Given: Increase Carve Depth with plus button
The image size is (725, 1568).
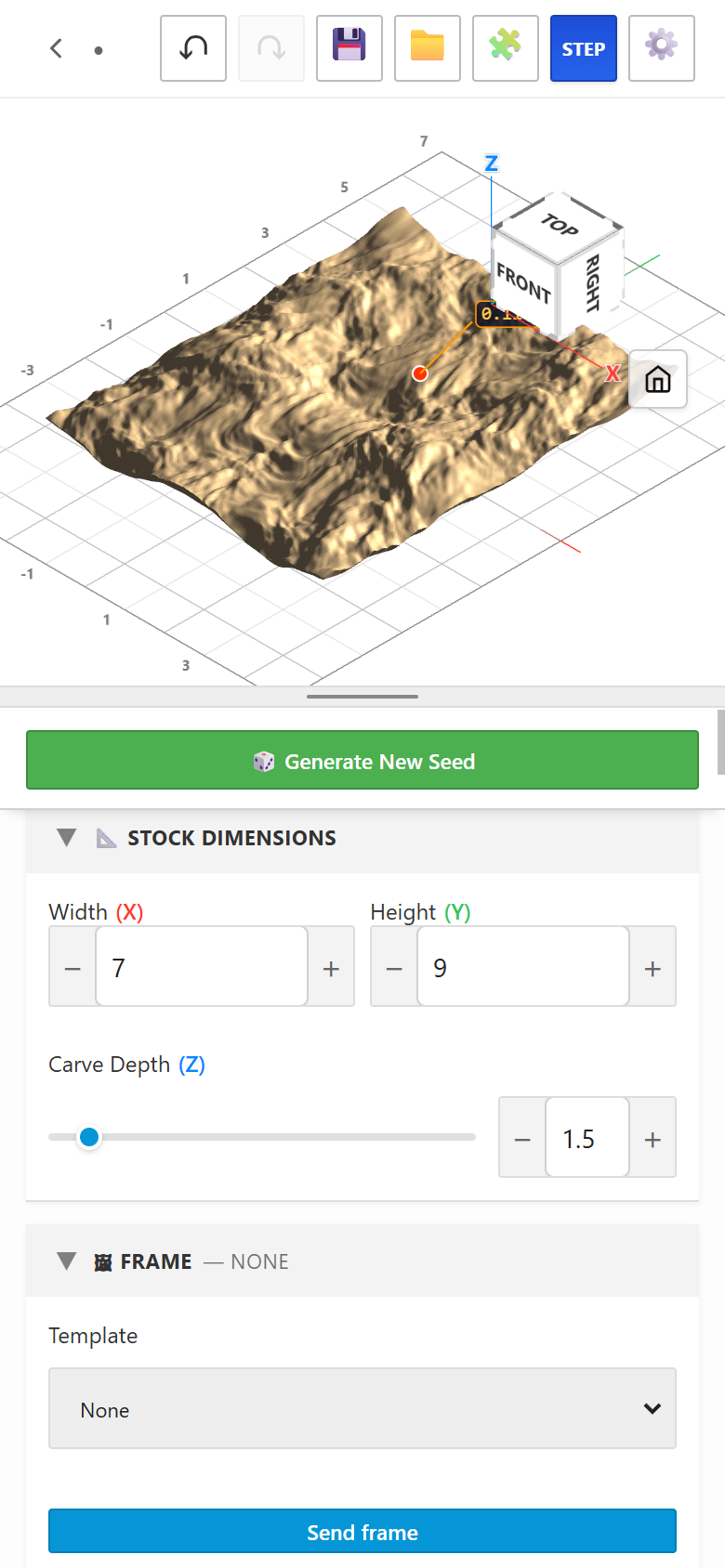Looking at the screenshot, I should pyautogui.click(x=652, y=1138).
